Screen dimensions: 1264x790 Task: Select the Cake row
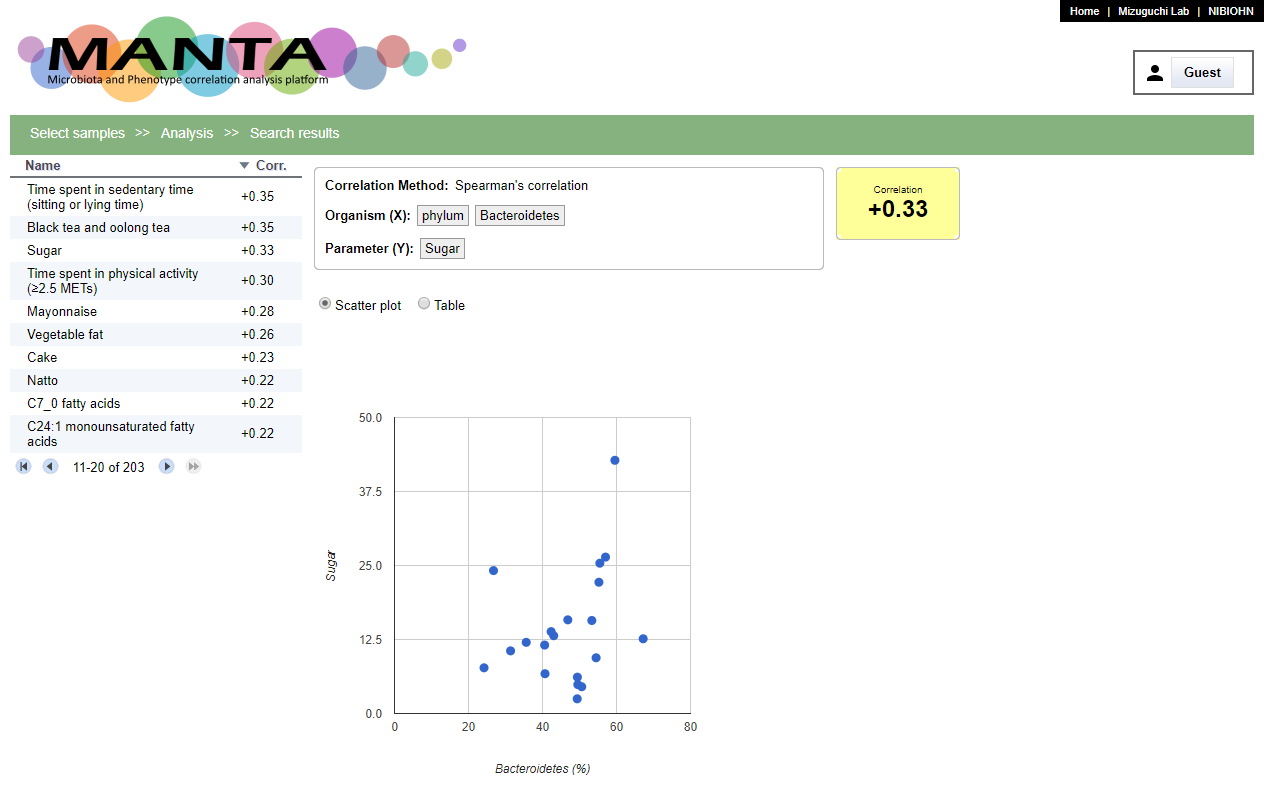pos(156,357)
